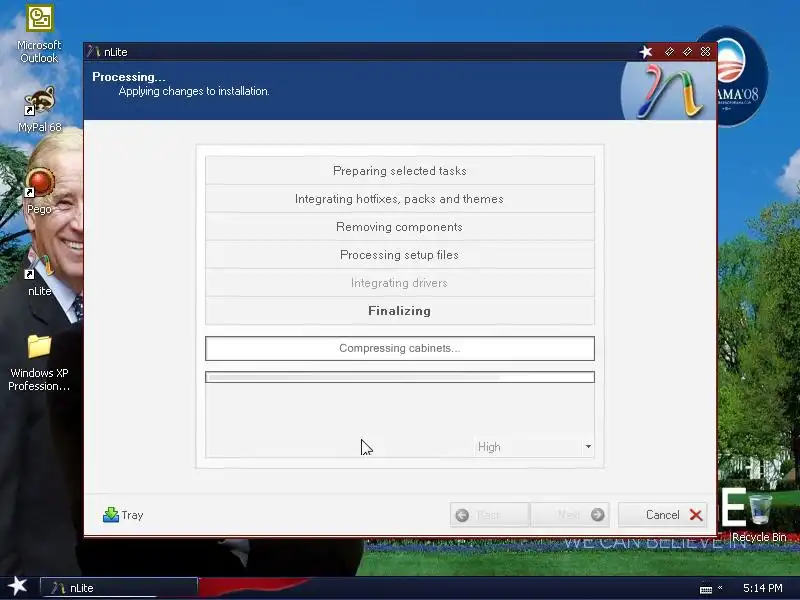Image resolution: width=800 pixels, height=600 pixels.
Task: Open the Recycle Bin on the desktop
Action: (x=759, y=517)
